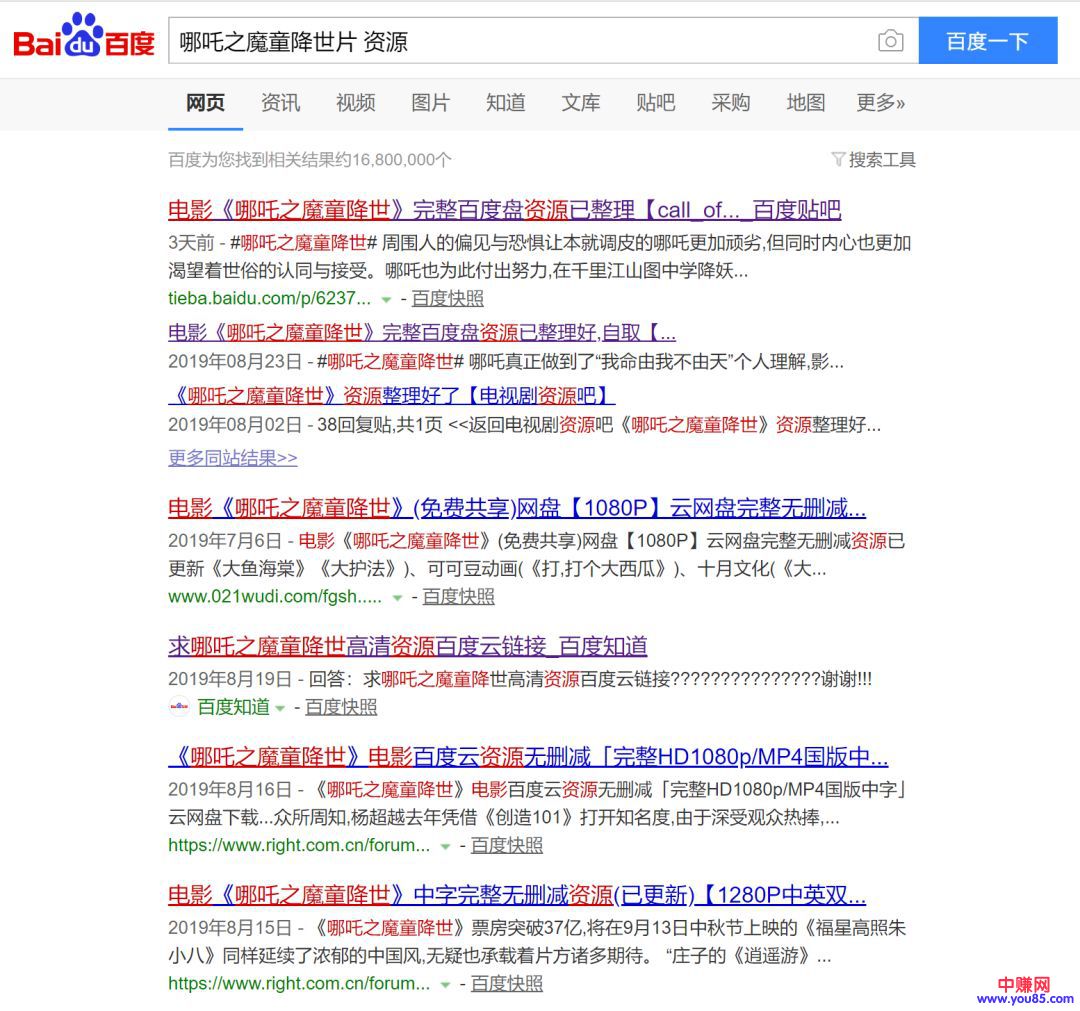View 百度快照 for the 021wudi.com result
The width and height of the screenshot is (1080, 1011).
pos(458,597)
